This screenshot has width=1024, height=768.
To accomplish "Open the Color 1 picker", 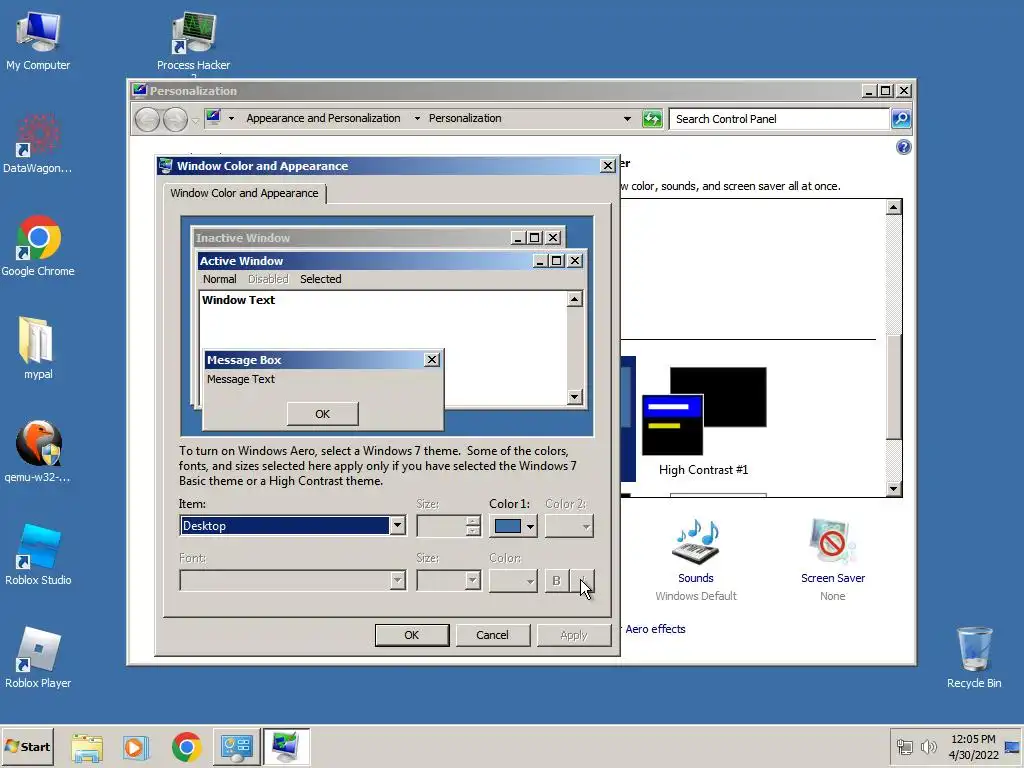I will click(x=513, y=526).
